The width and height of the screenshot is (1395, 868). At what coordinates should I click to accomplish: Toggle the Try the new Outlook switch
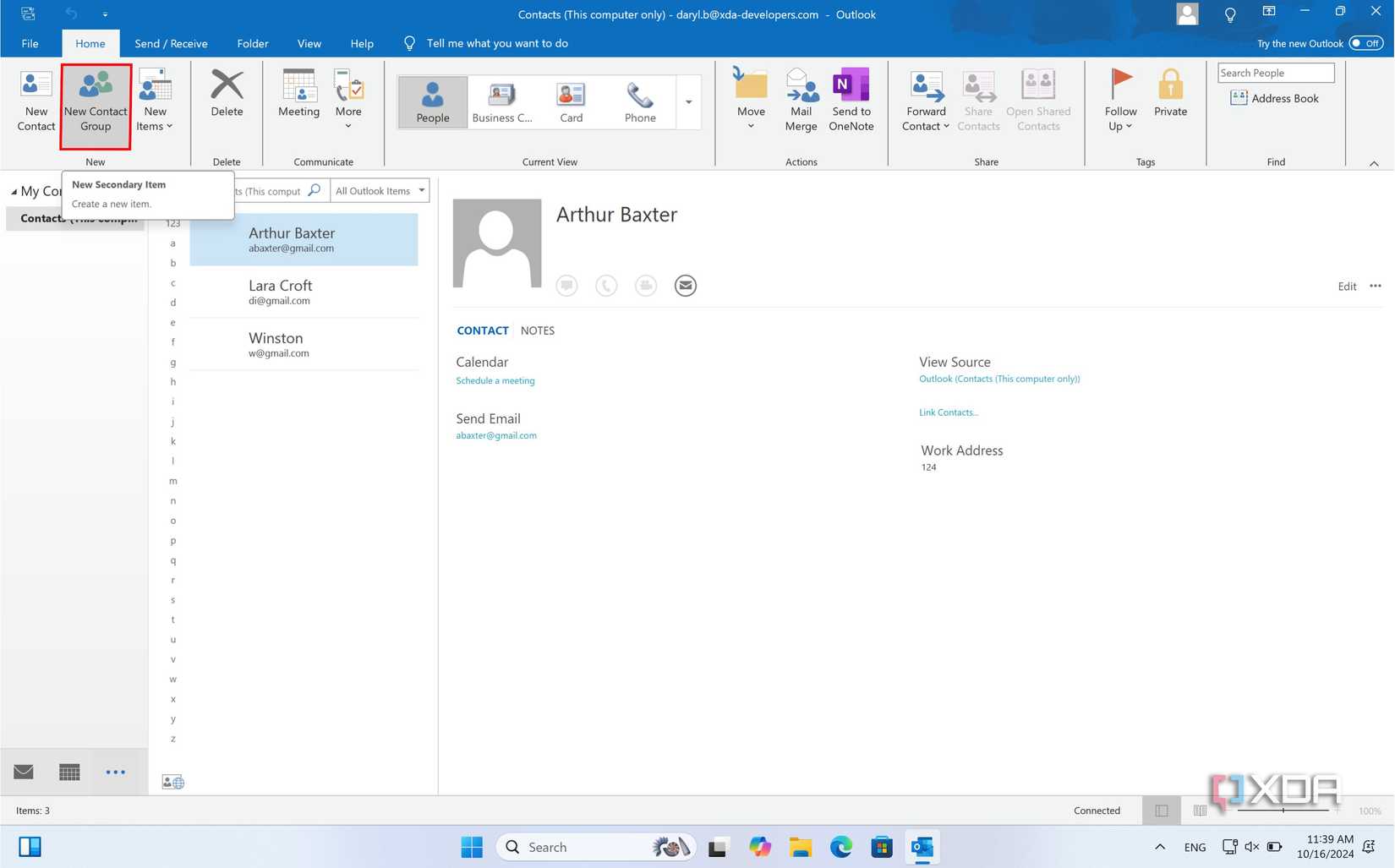click(1364, 43)
